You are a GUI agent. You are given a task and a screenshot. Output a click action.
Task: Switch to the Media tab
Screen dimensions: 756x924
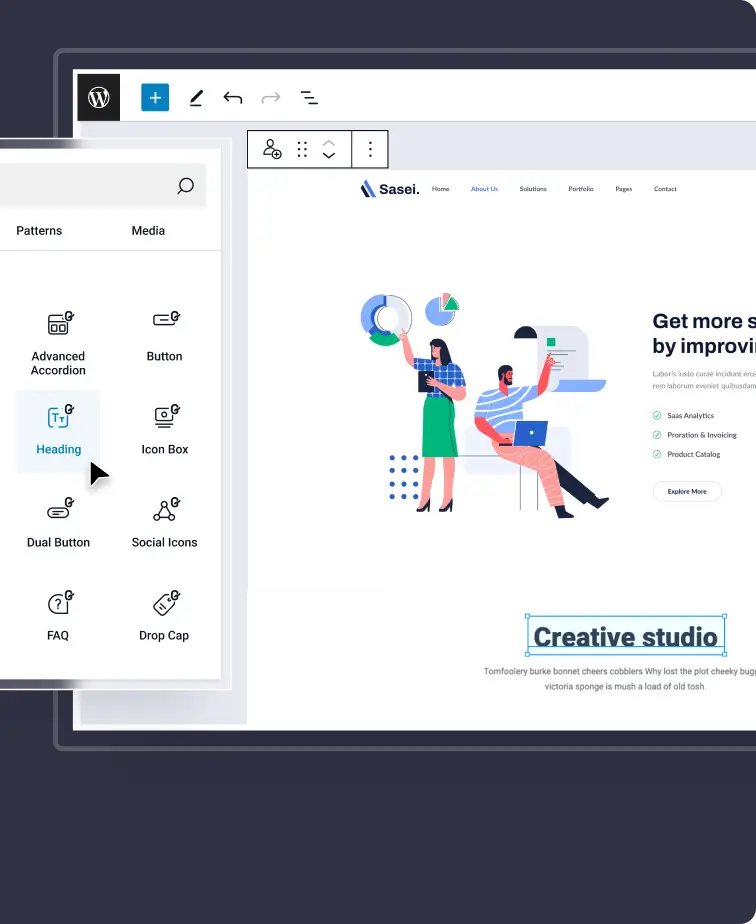pyautogui.click(x=148, y=231)
